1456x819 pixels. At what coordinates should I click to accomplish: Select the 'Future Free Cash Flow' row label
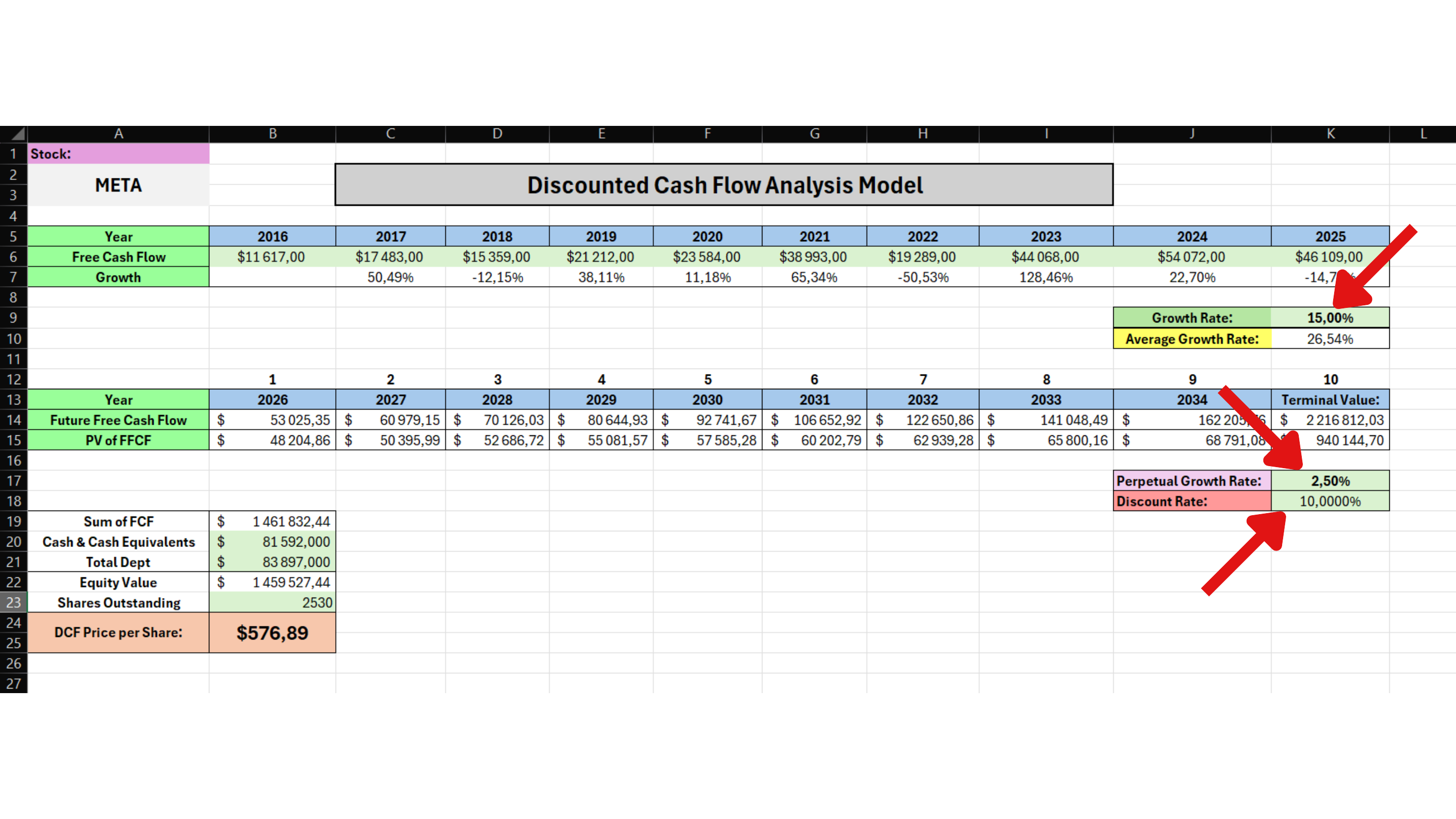(x=118, y=420)
